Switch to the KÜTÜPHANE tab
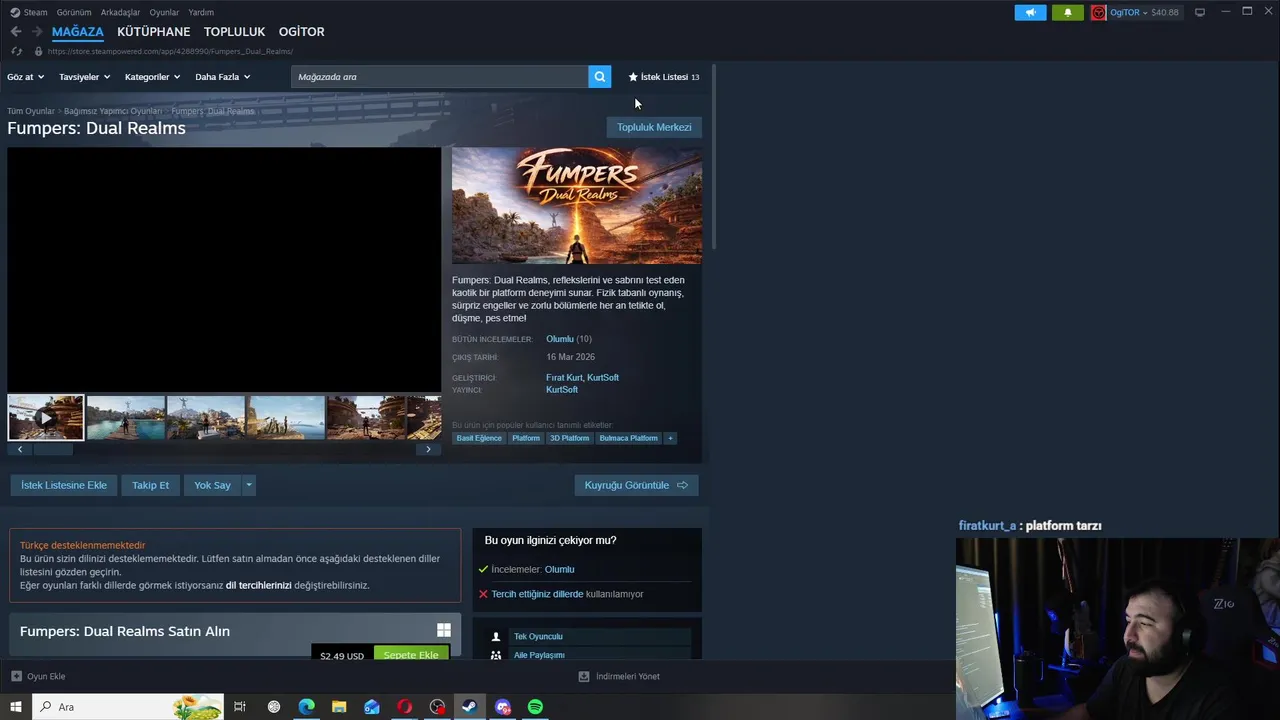Screen dimensions: 1280x720 [153, 32]
